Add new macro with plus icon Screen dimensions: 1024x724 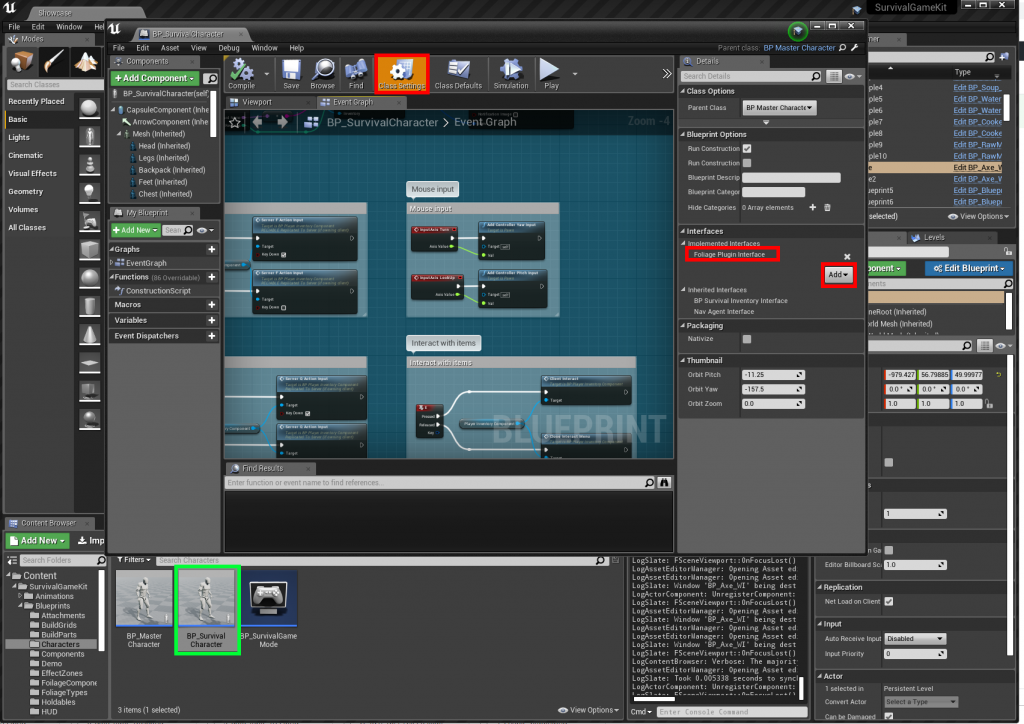pyautogui.click(x=212, y=305)
